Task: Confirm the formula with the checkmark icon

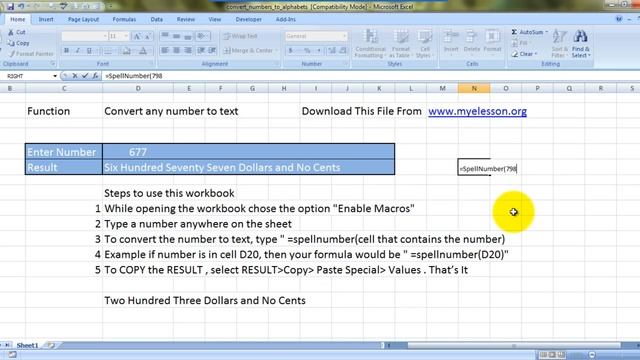Action: (x=85, y=76)
